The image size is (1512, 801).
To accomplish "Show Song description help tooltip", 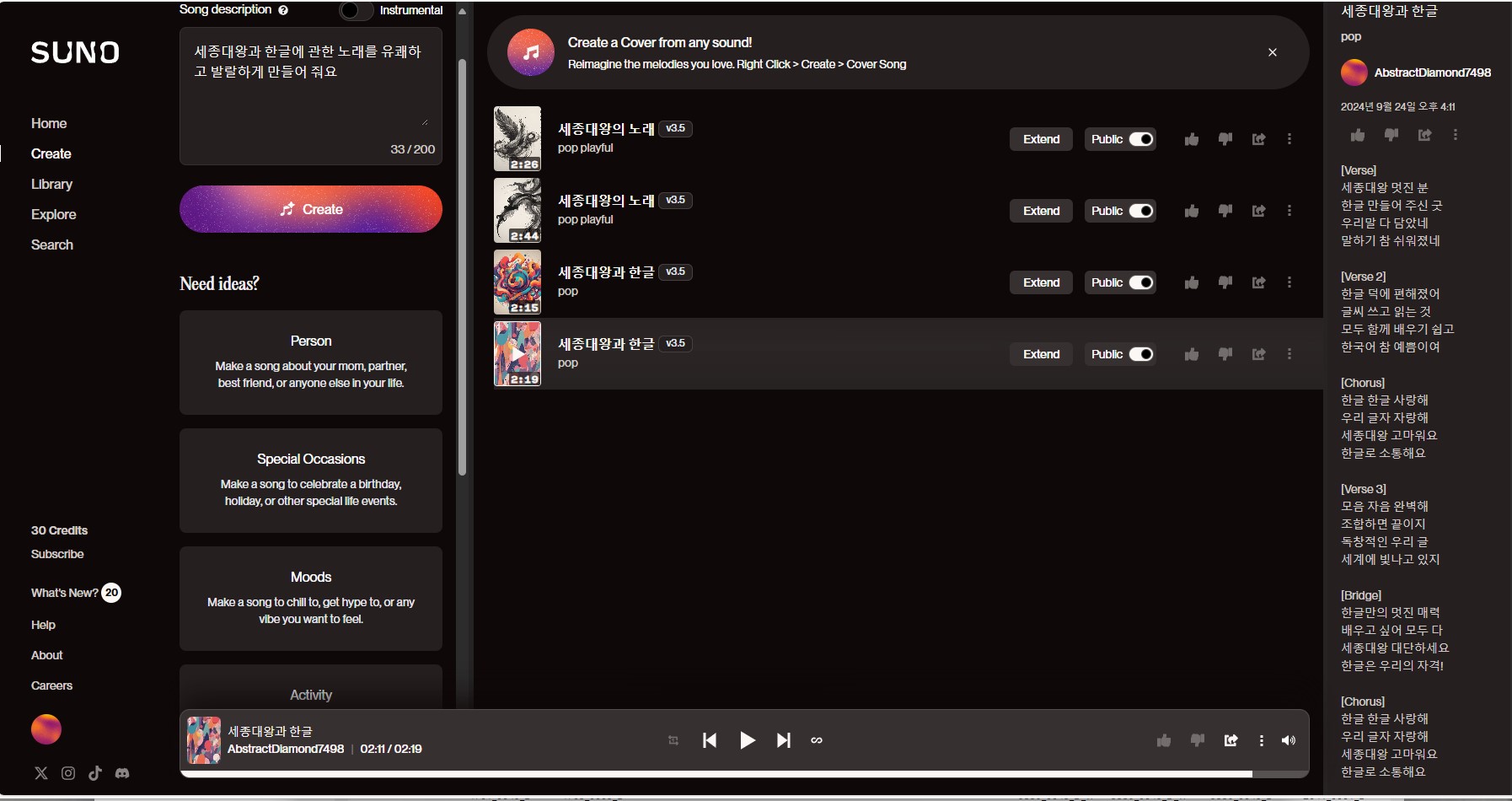I will (x=283, y=10).
